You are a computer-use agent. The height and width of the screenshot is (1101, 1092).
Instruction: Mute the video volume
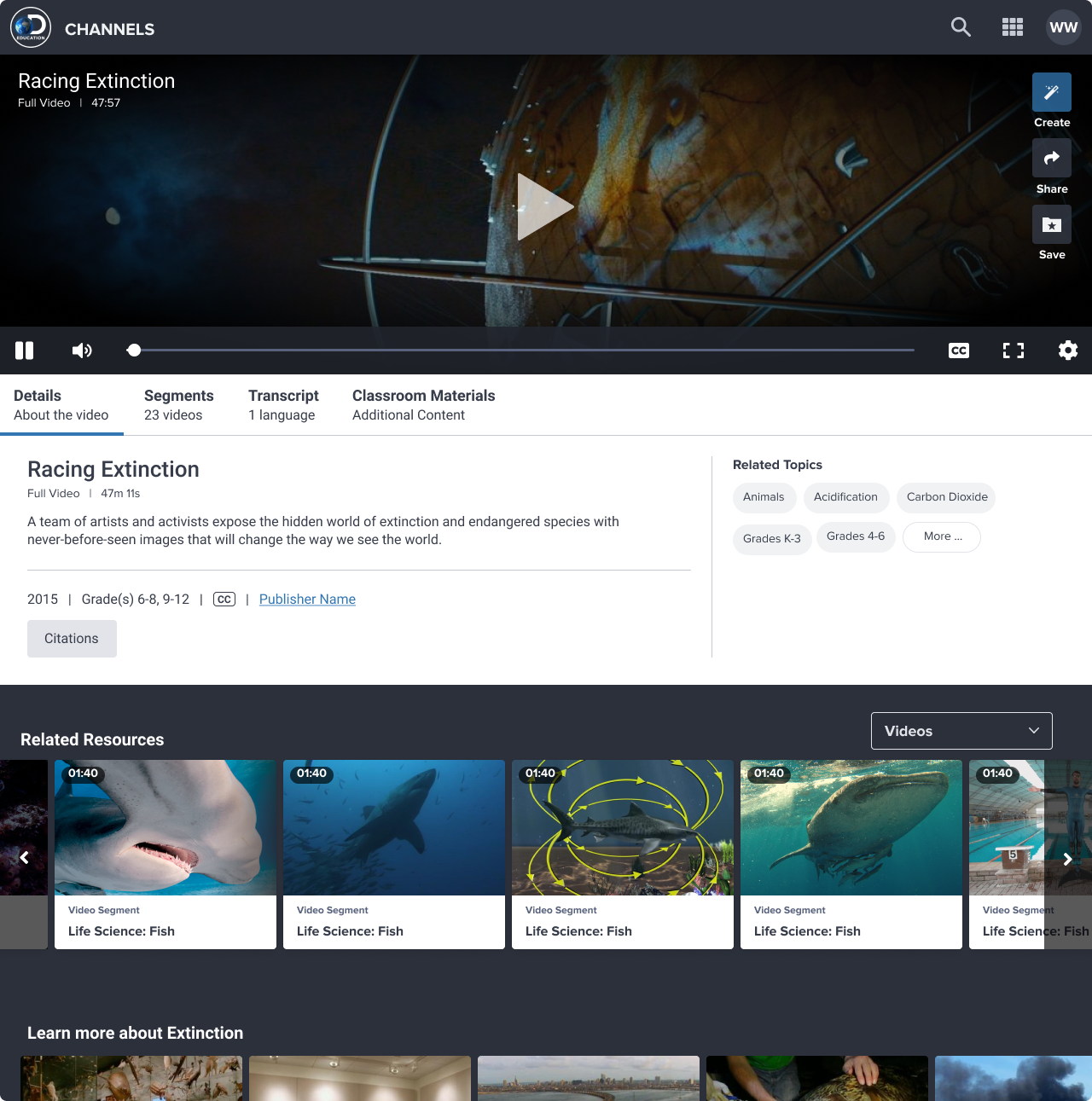click(x=82, y=350)
